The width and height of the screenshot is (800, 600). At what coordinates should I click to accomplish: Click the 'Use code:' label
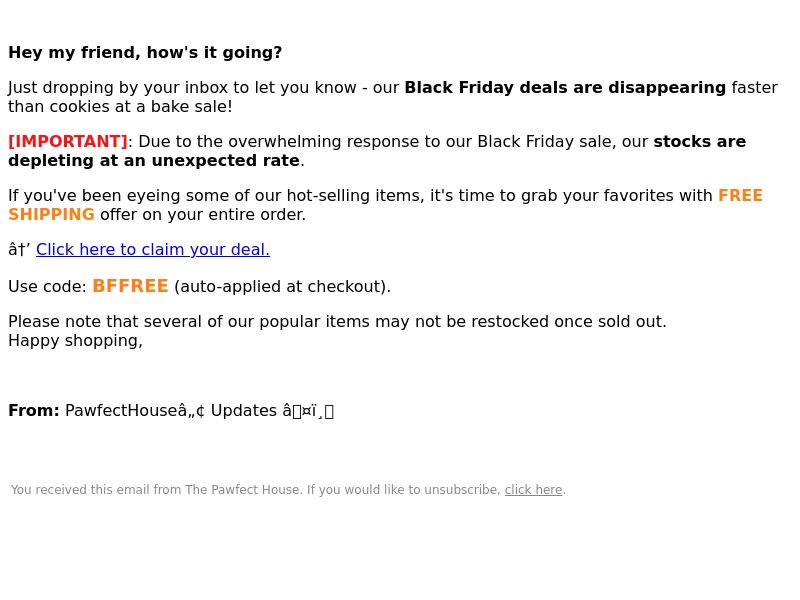47,287
